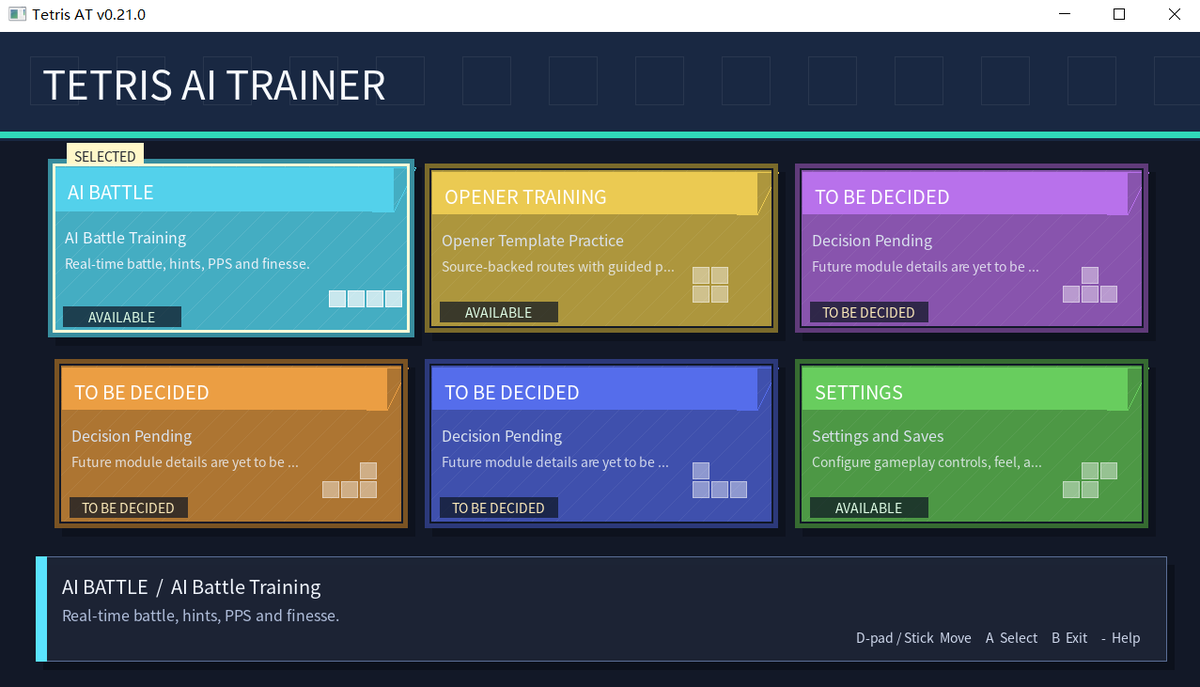Click the SELECTED tag above AI Battle
This screenshot has width=1200, height=687.
click(x=105, y=156)
